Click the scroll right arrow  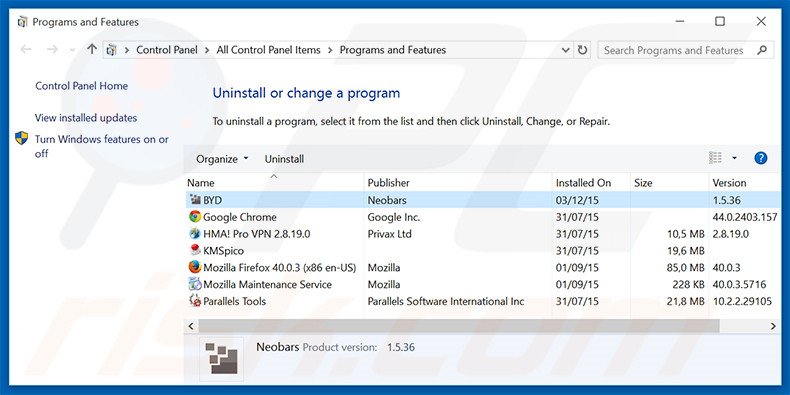tap(773, 326)
